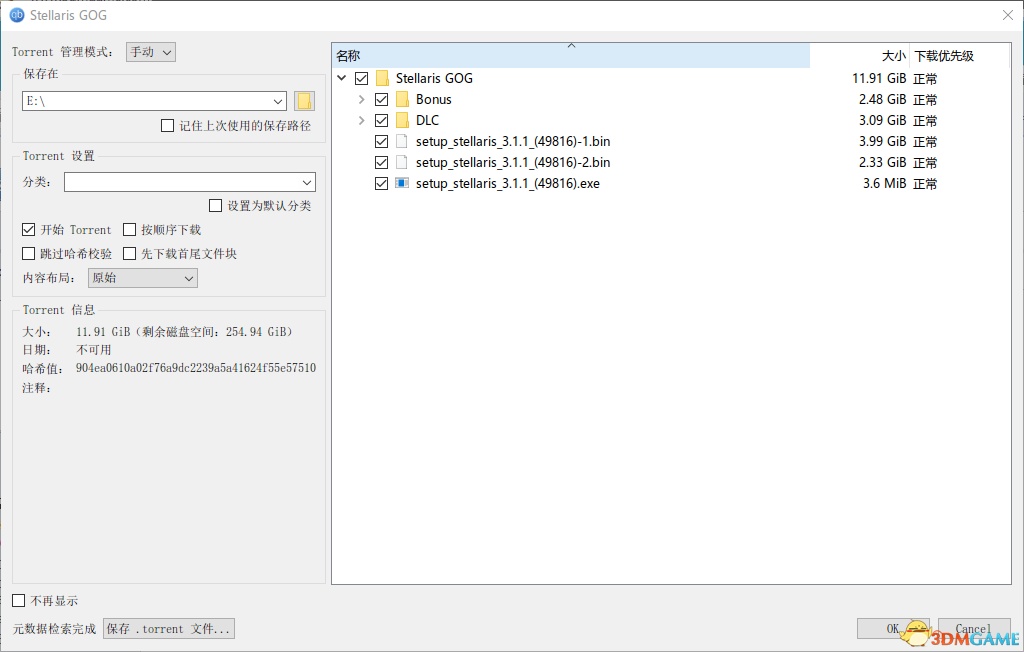
Task: Select the setup_stellaris_3.1.1_(49816).exe file name
Action: coord(507,183)
